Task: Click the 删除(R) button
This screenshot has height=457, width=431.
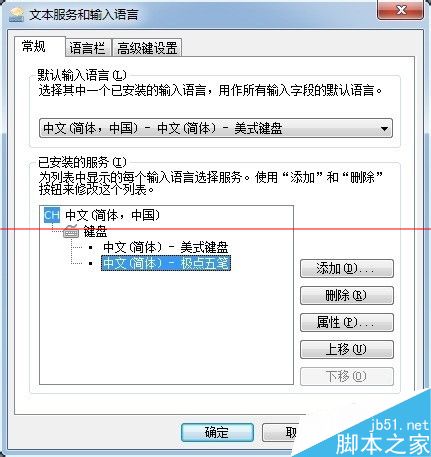Action: pyautogui.click(x=347, y=295)
